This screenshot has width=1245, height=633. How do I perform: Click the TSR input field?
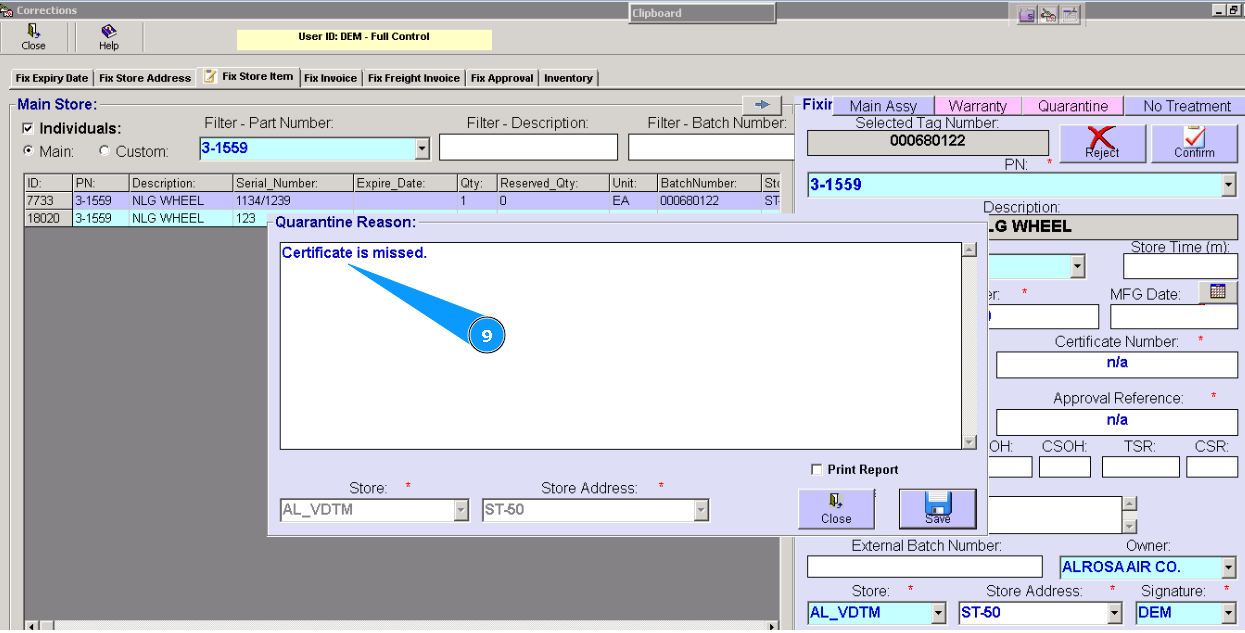[x=1140, y=466]
